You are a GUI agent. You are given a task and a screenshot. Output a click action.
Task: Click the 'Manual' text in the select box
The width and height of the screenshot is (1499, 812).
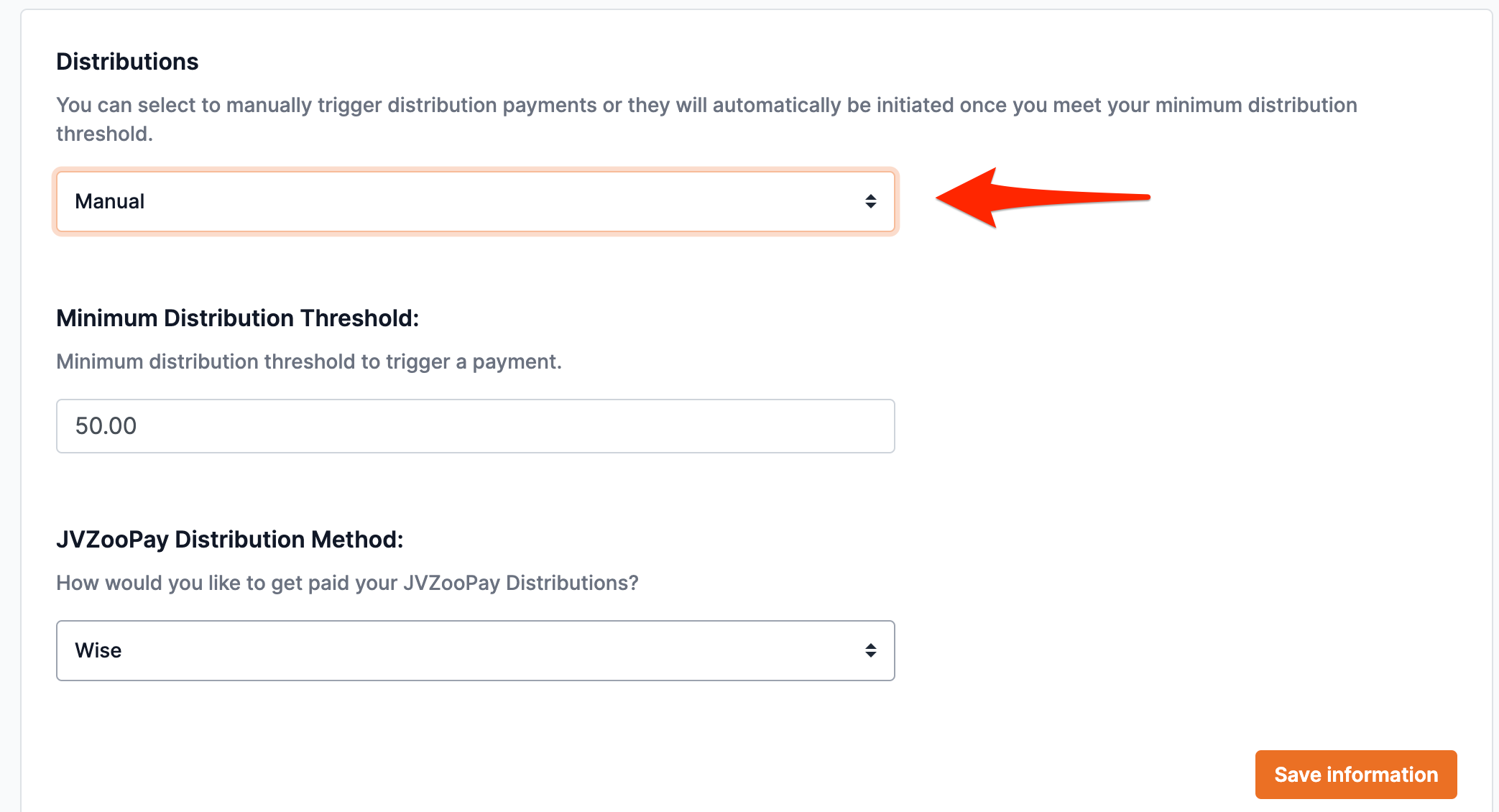(110, 202)
